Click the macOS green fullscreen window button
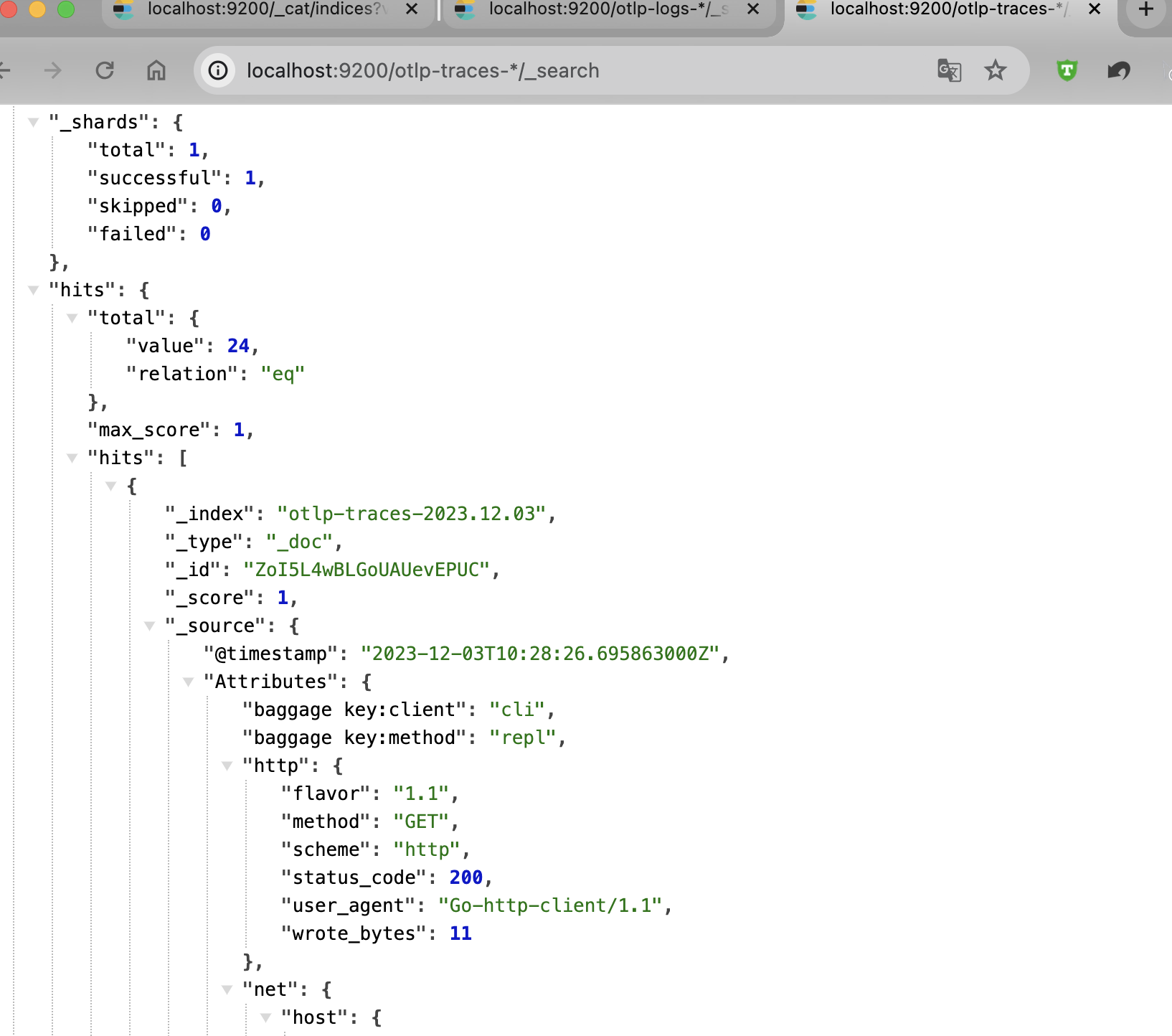This screenshot has height=1036, width=1172. [x=66, y=9]
